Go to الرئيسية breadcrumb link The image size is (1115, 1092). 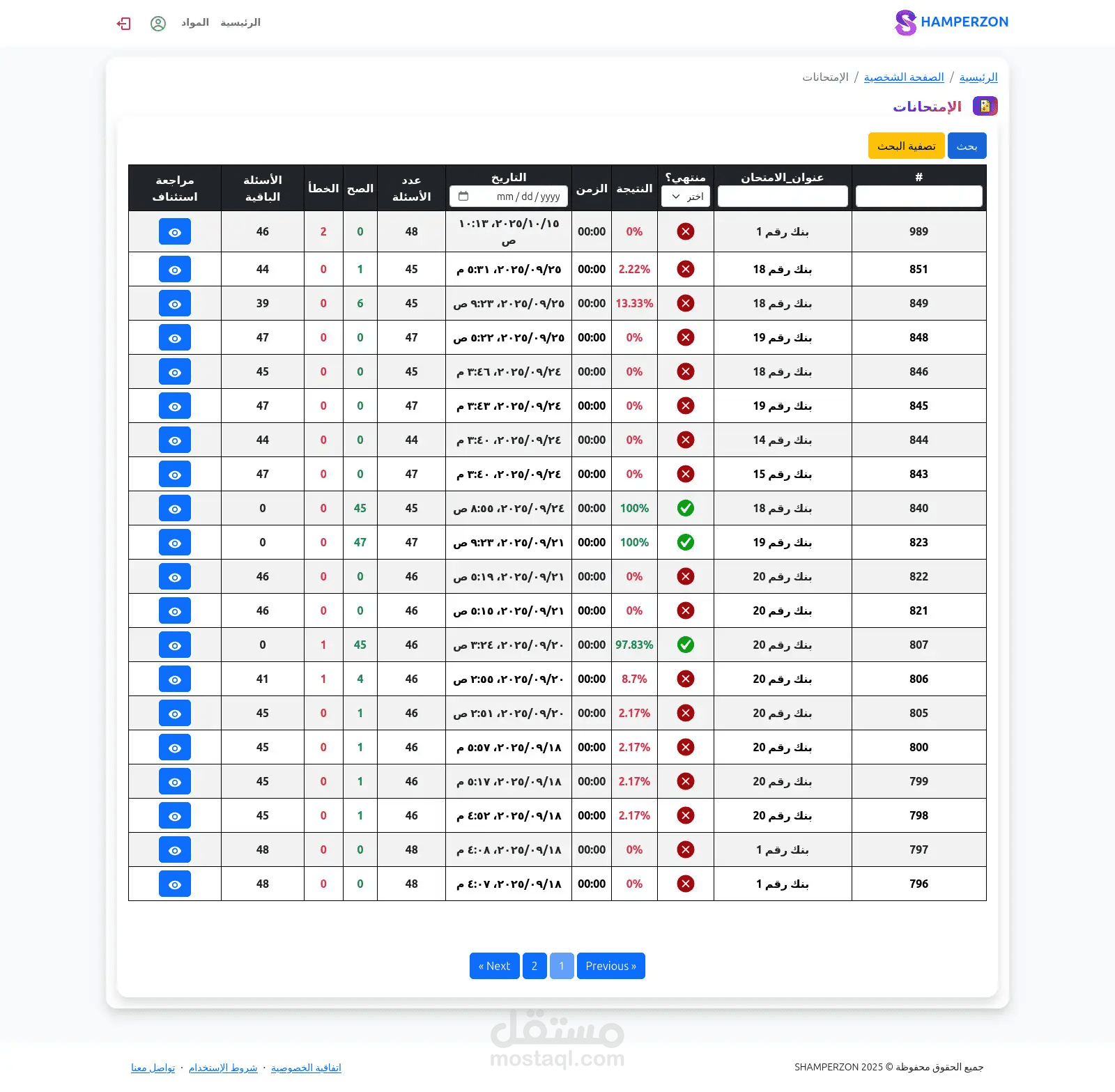coord(978,77)
